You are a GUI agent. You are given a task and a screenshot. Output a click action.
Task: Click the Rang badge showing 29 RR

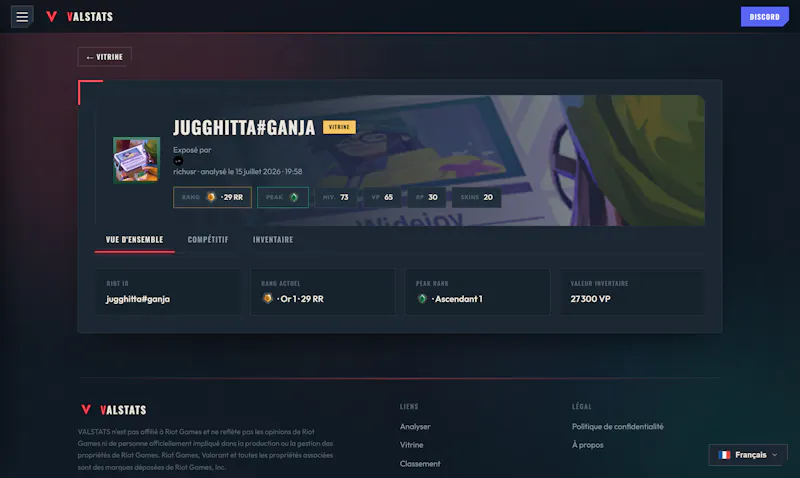point(212,197)
